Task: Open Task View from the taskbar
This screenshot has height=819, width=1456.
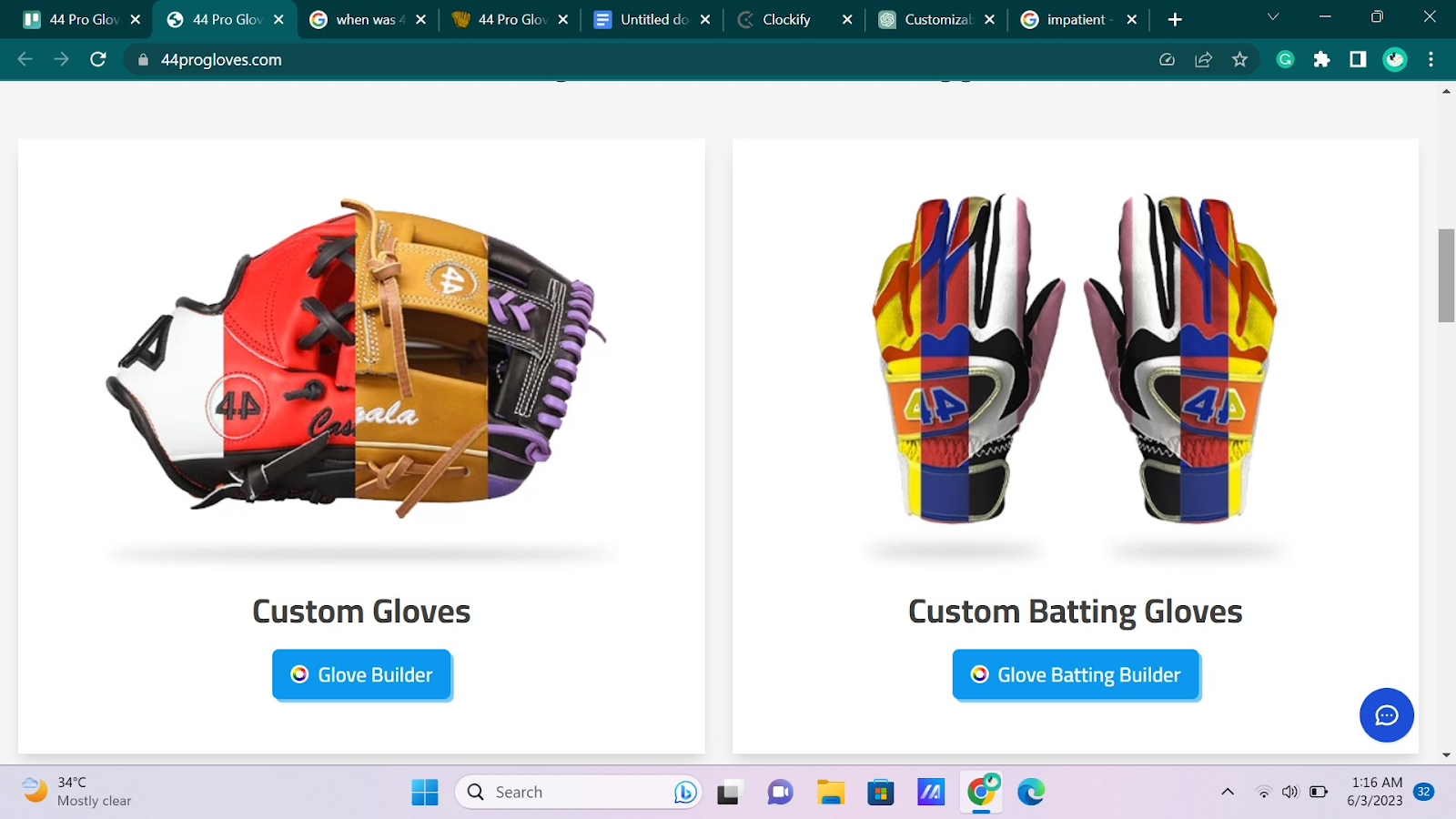Action: [728, 793]
